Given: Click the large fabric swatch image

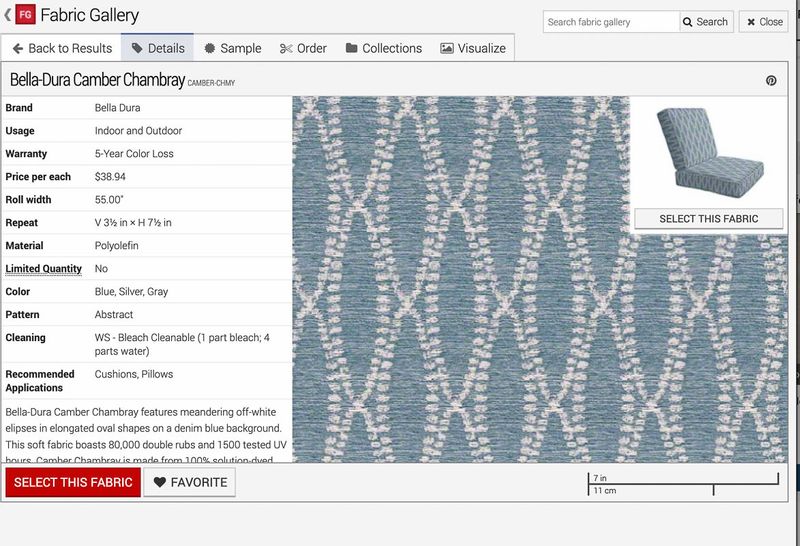Looking at the screenshot, I should pos(540,279).
